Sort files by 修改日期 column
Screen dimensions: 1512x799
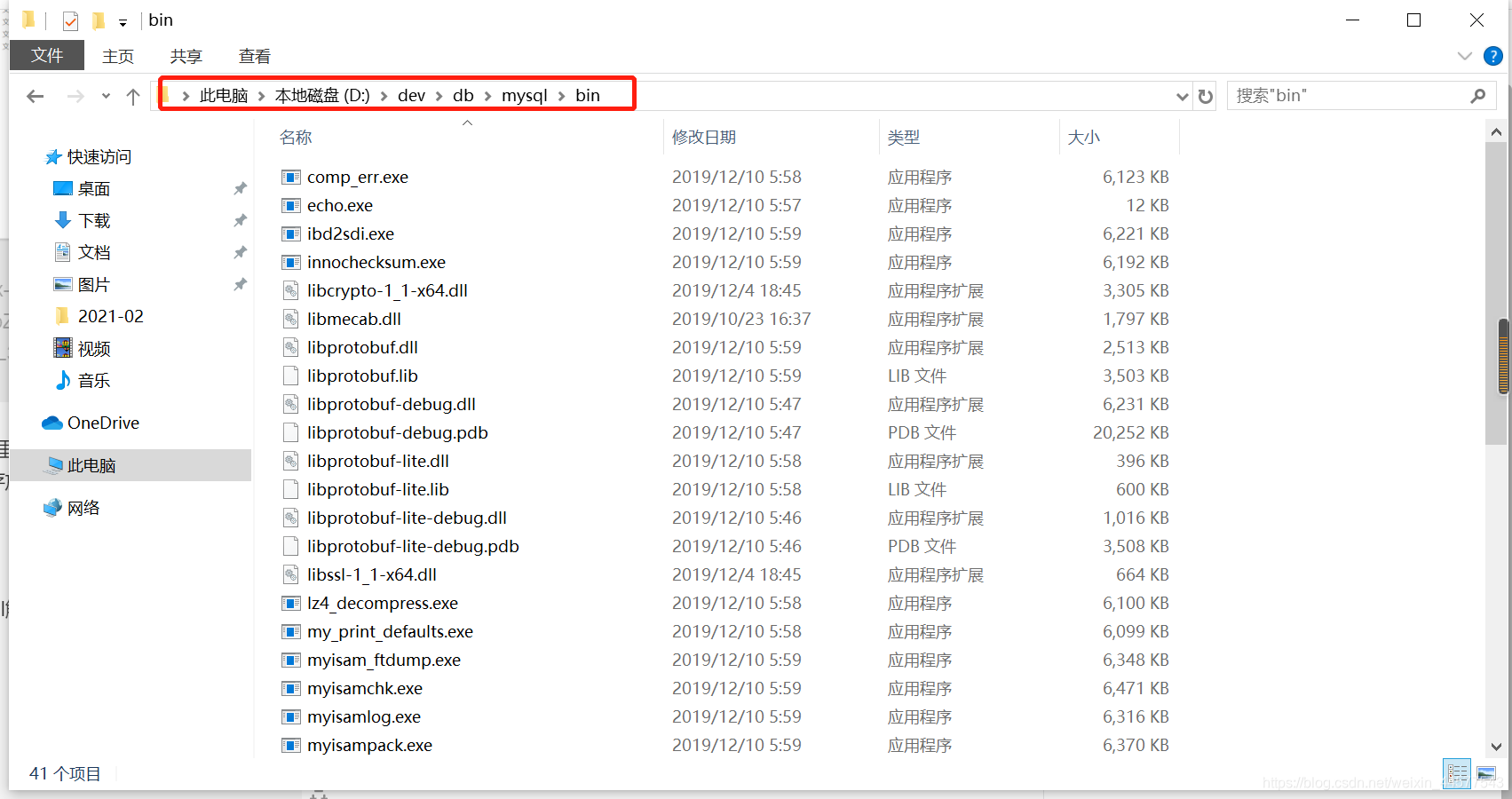coord(704,137)
